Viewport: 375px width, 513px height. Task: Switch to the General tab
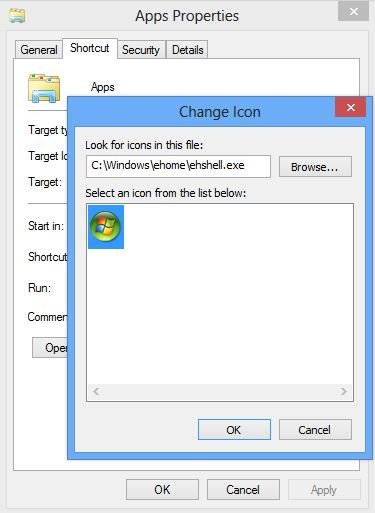click(x=39, y=50)
